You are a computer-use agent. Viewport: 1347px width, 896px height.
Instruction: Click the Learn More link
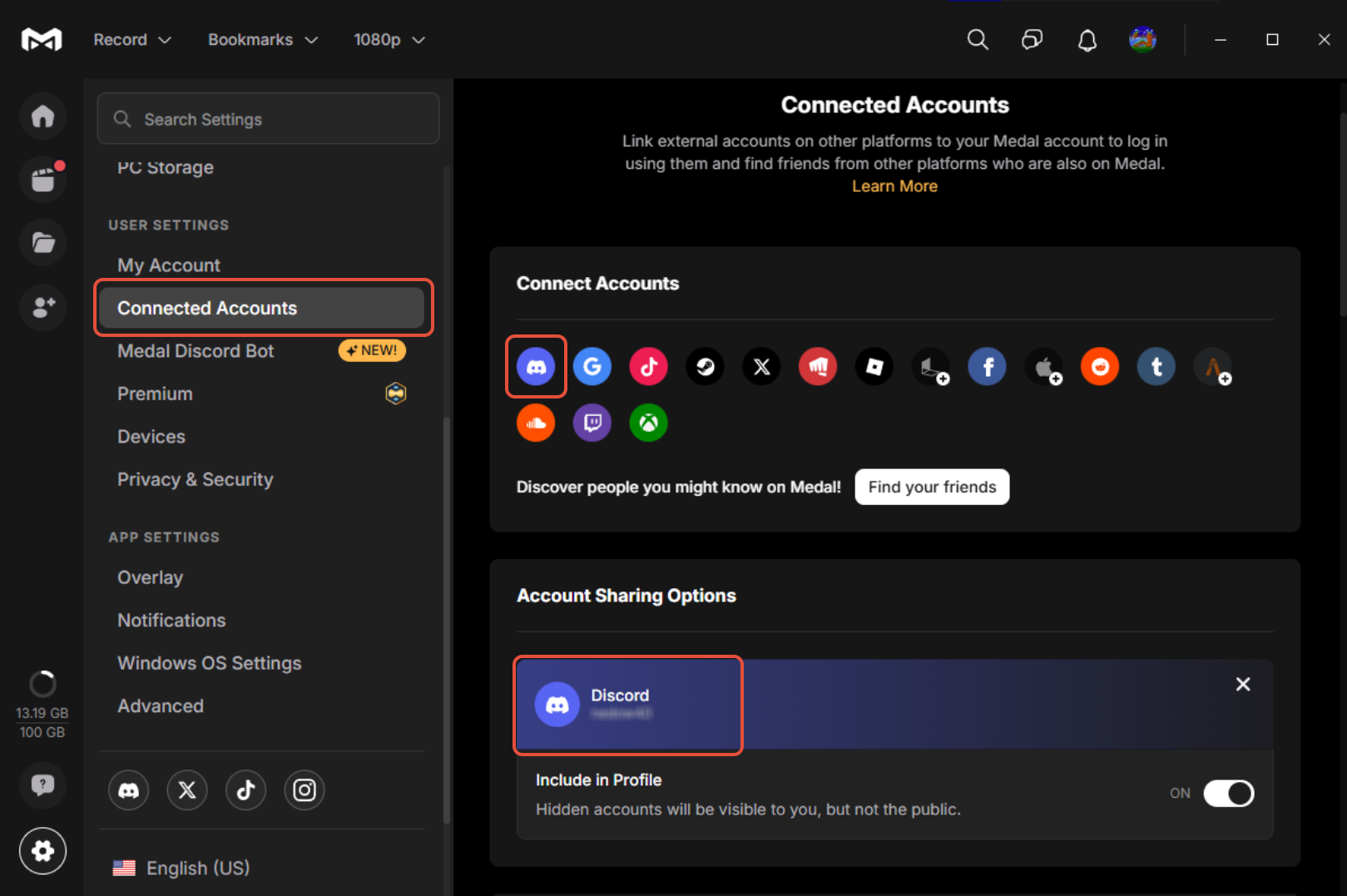894,186
